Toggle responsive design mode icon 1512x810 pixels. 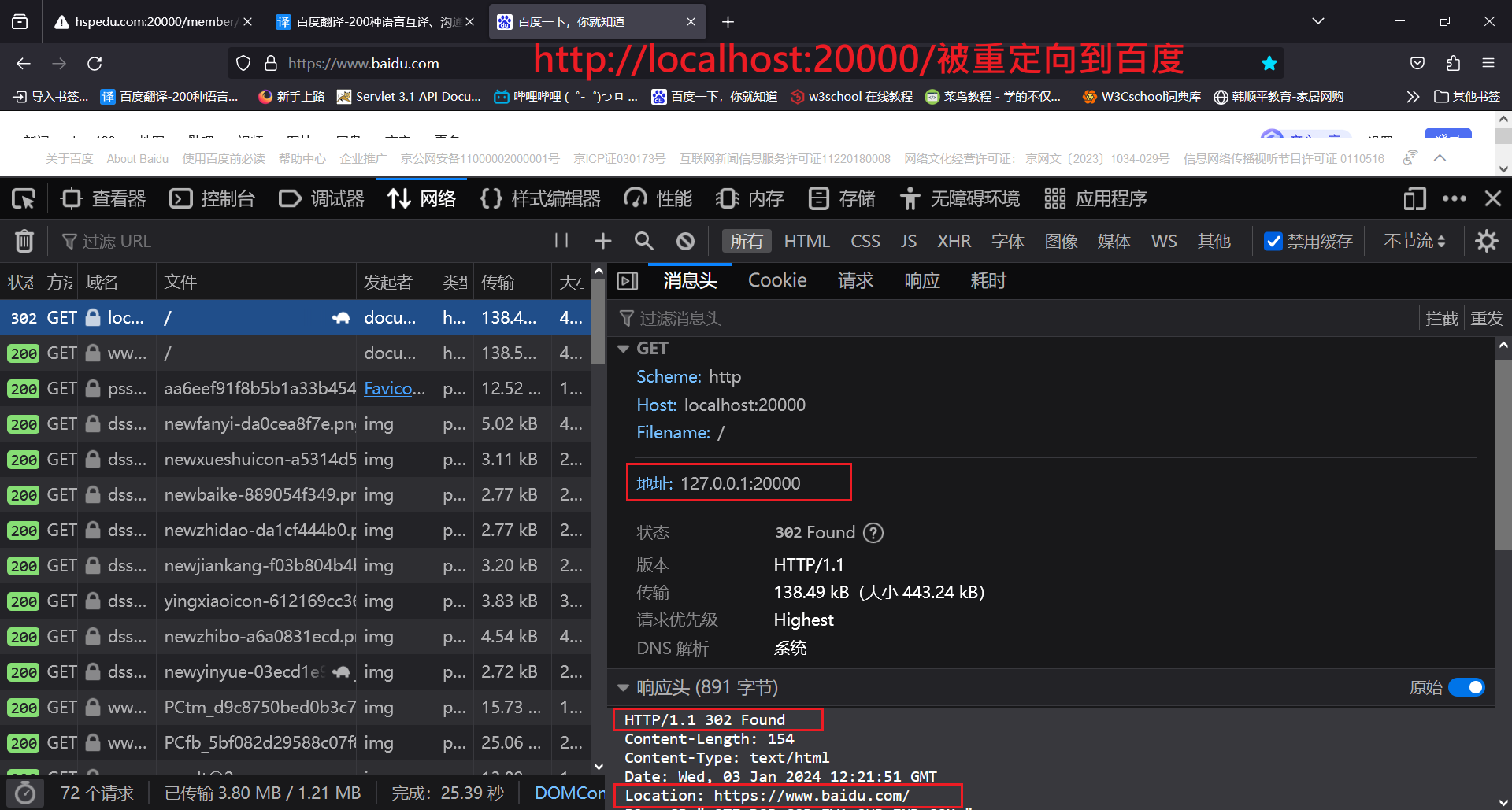pyautogui.click(x=1414, y=198)
